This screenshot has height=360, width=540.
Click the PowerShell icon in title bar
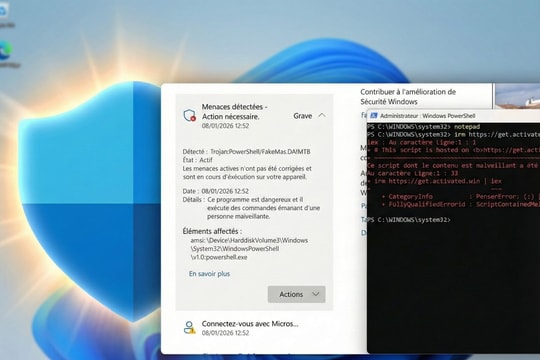pyautogui.click(x=374, y=116)
